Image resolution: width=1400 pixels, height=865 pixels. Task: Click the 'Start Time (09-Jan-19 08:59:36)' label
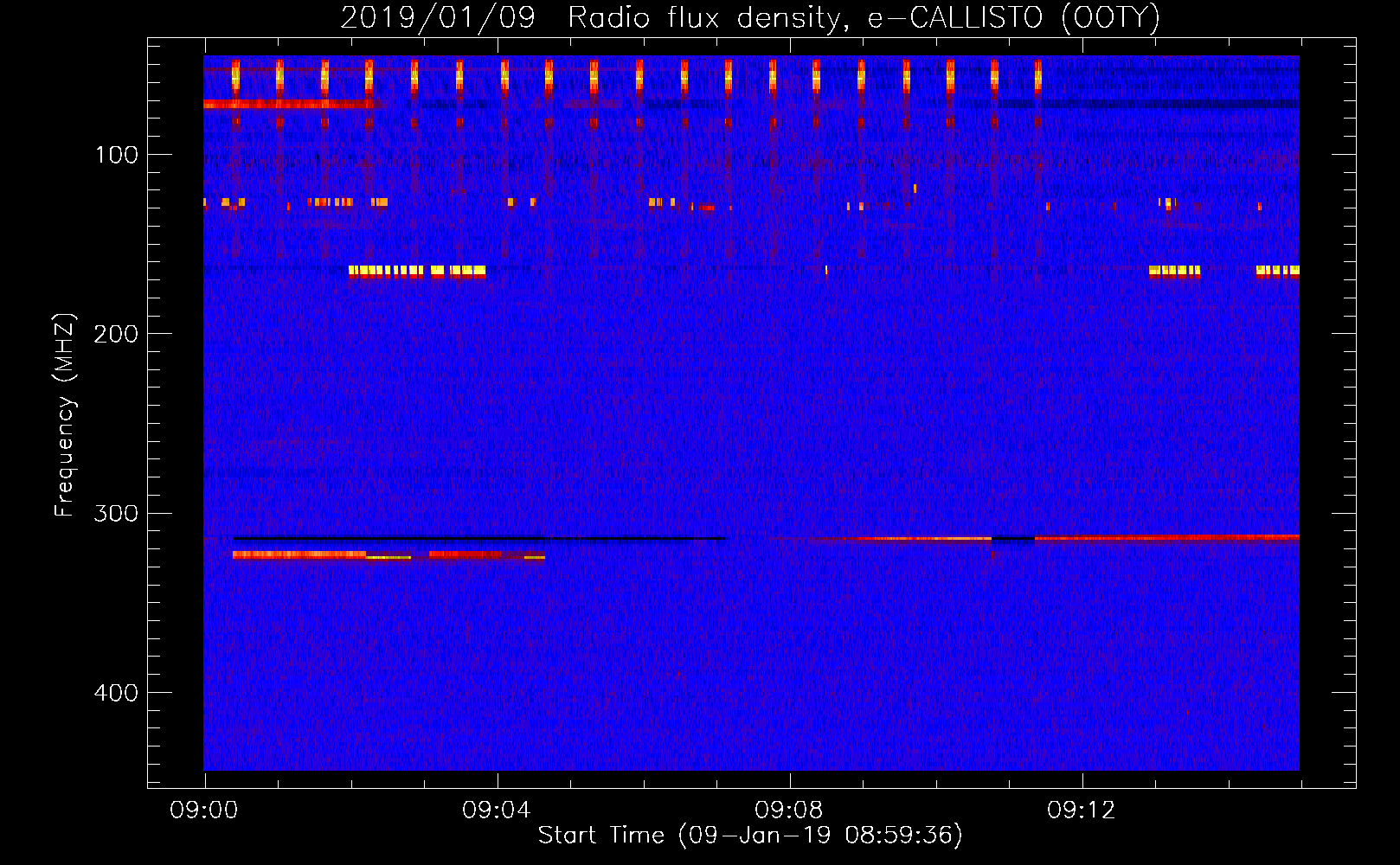[750, 835]
